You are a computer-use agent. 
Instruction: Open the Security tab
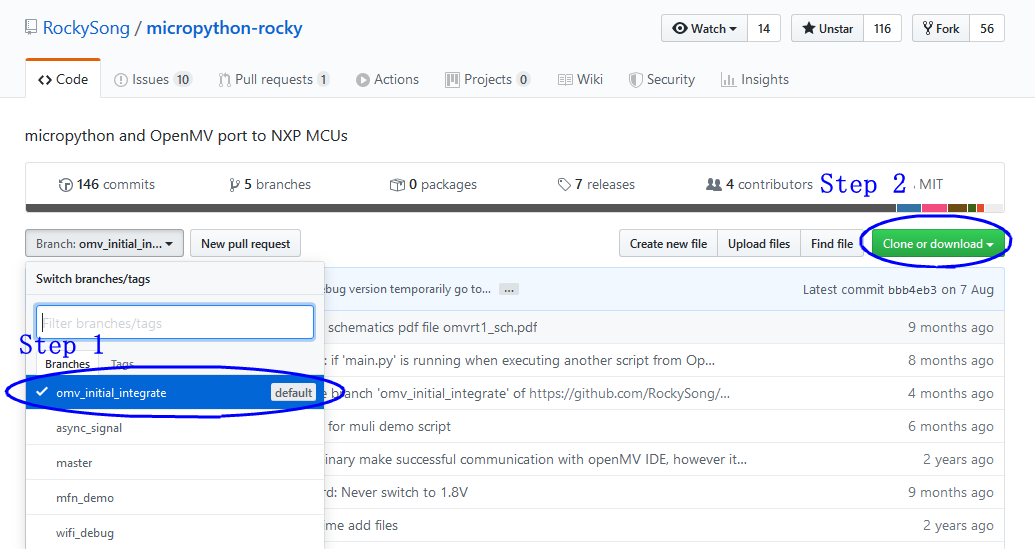pyautogui.click(x=661, y=79)
